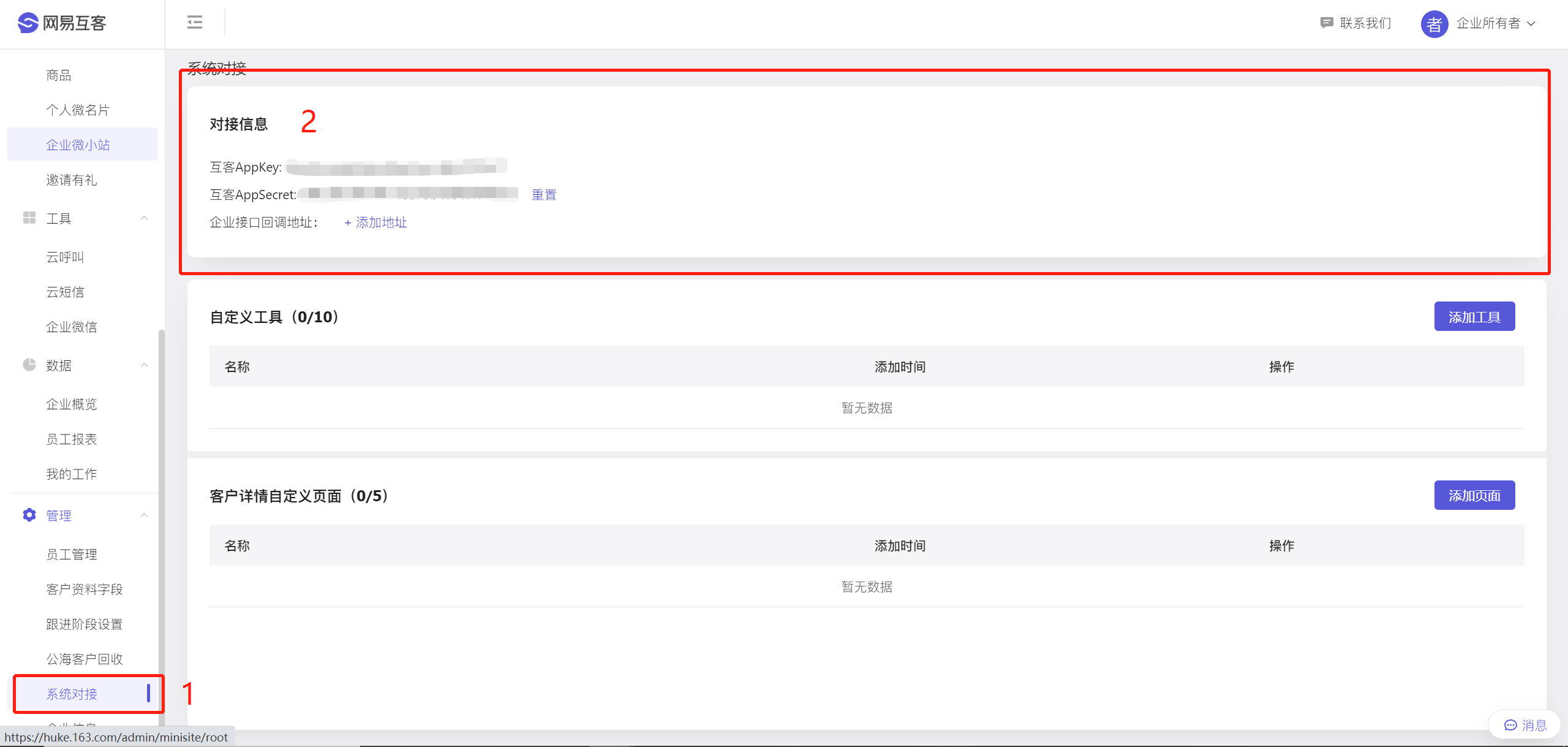Open the 商品 menu item
The width and height of the screenshot is (1568, 747).
(x=59, y=75)
